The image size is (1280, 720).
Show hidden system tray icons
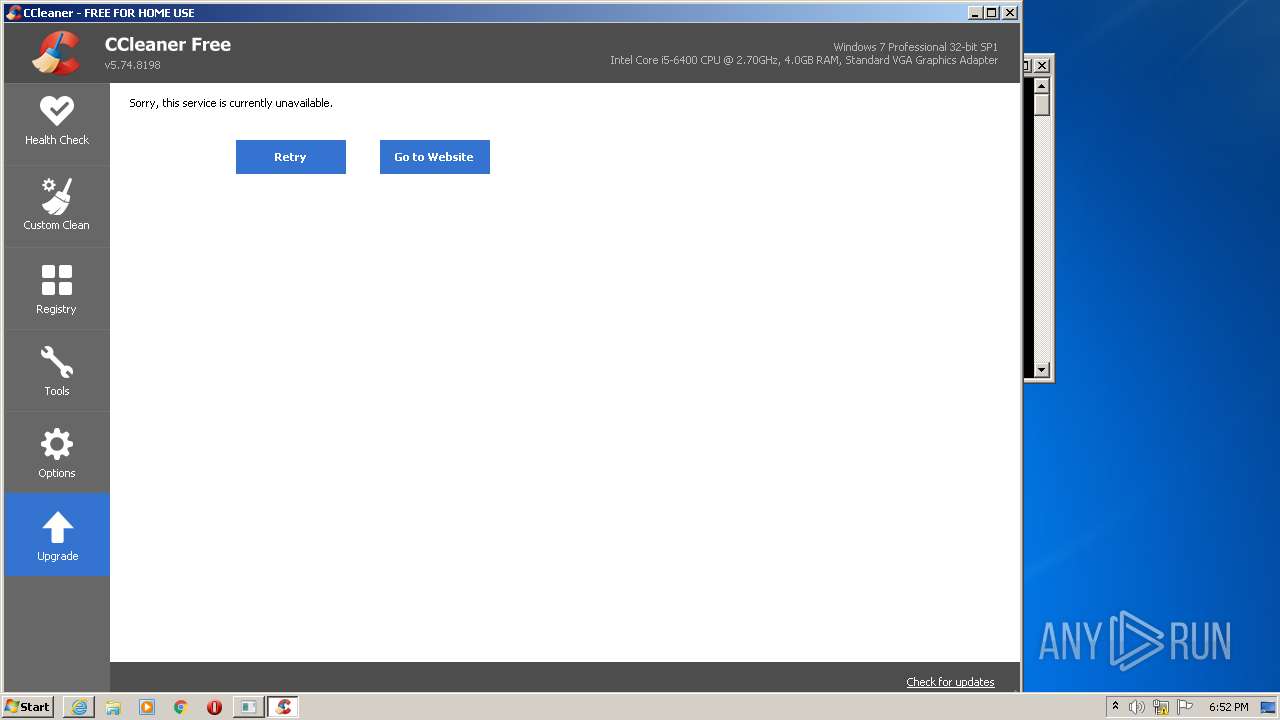pyautogui.click(x=1115, y=707)
